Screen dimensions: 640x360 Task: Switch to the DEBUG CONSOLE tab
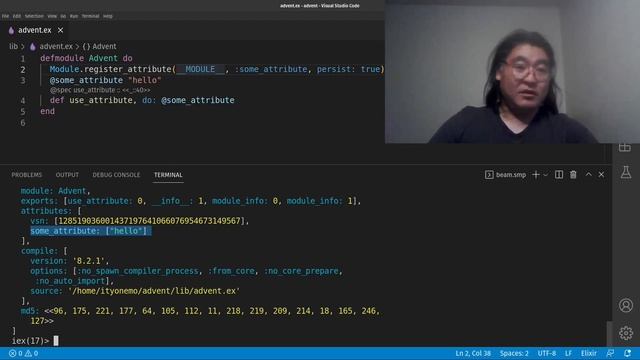pyautogui.click(x=116, y=175)
